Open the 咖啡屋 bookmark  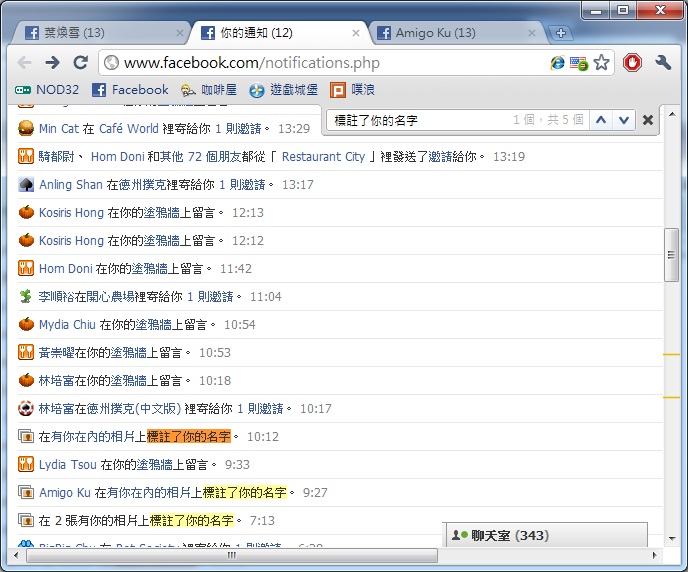click(209, 90)
